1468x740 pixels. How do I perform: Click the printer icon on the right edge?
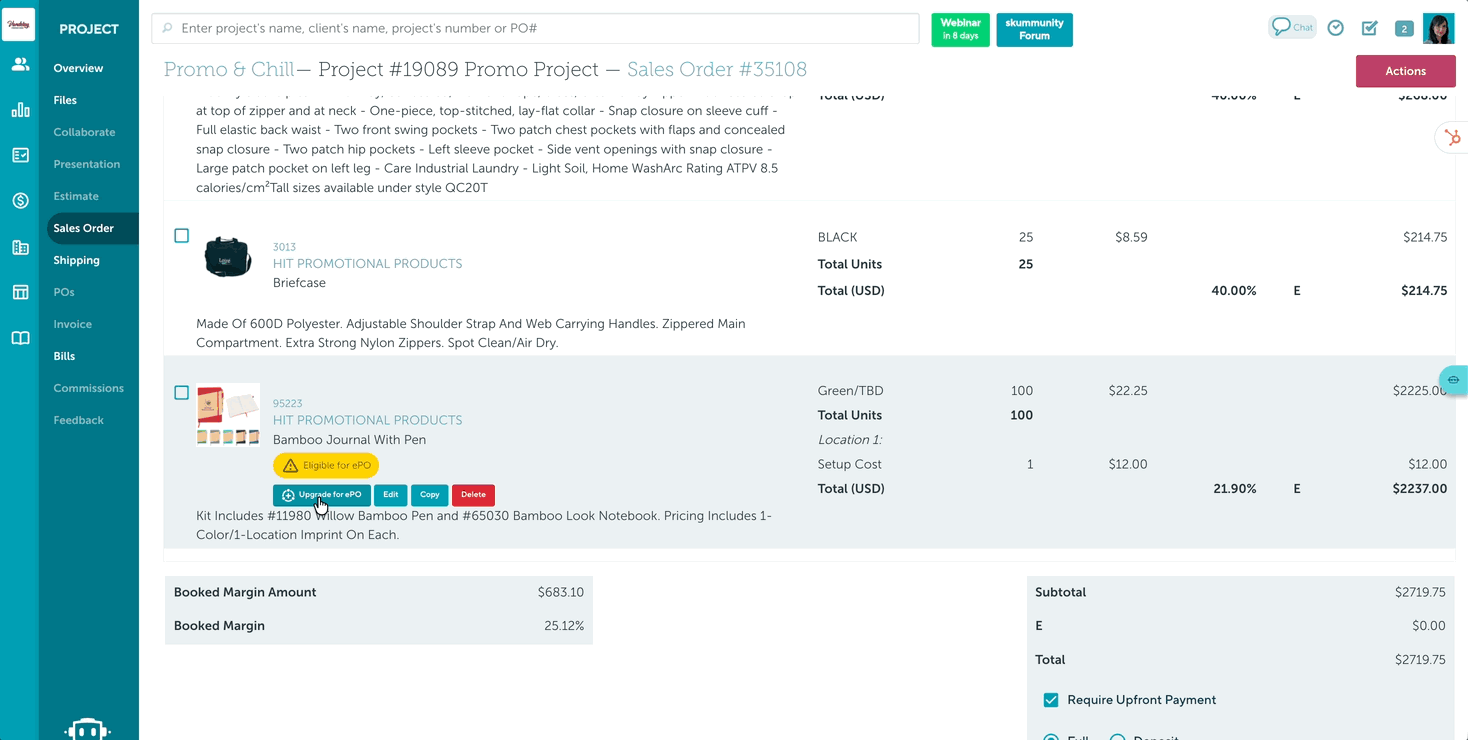1452,380
